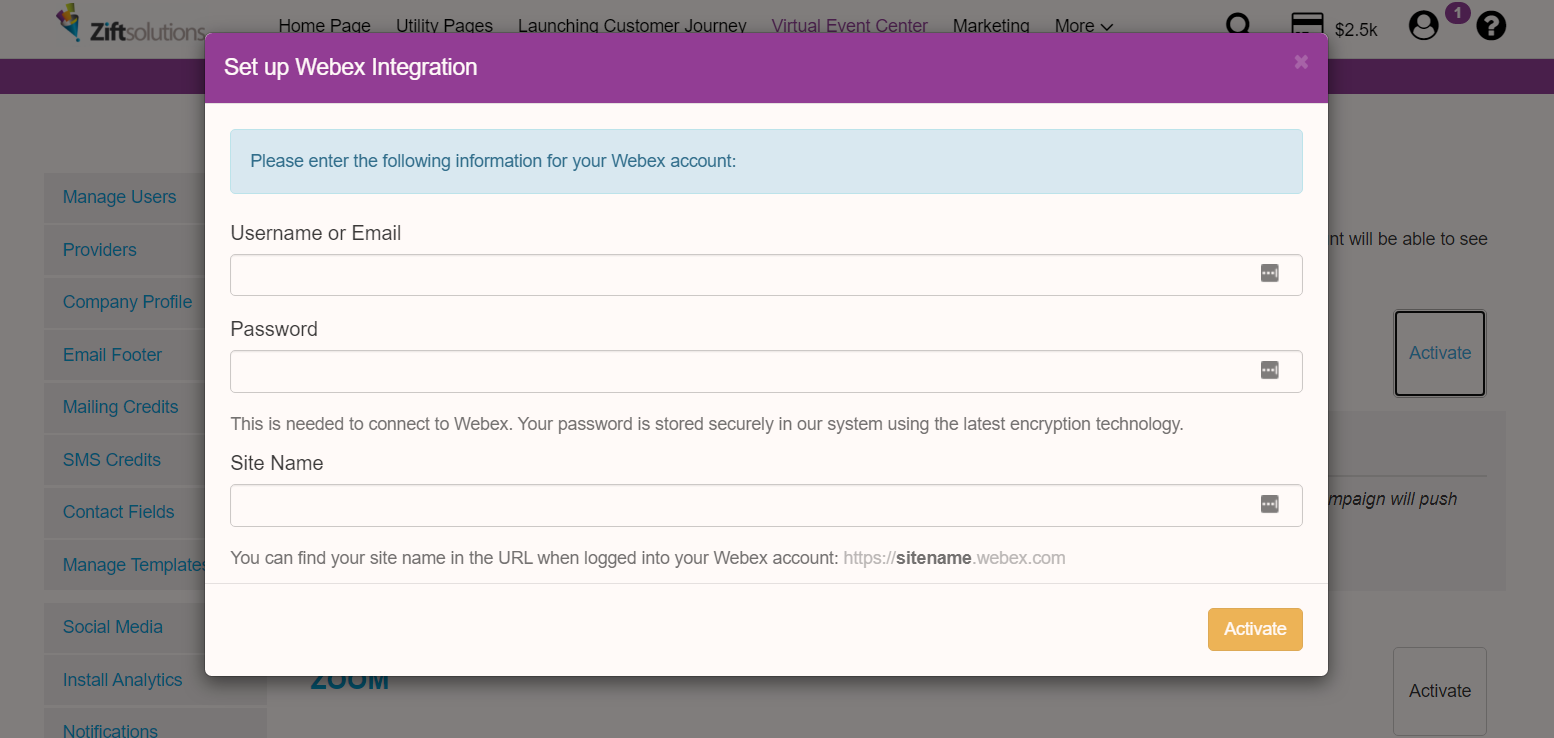This screenshot has width=1554, height=738.
Task: Open Install Analytics sidebar link
Action: [122, 680]
